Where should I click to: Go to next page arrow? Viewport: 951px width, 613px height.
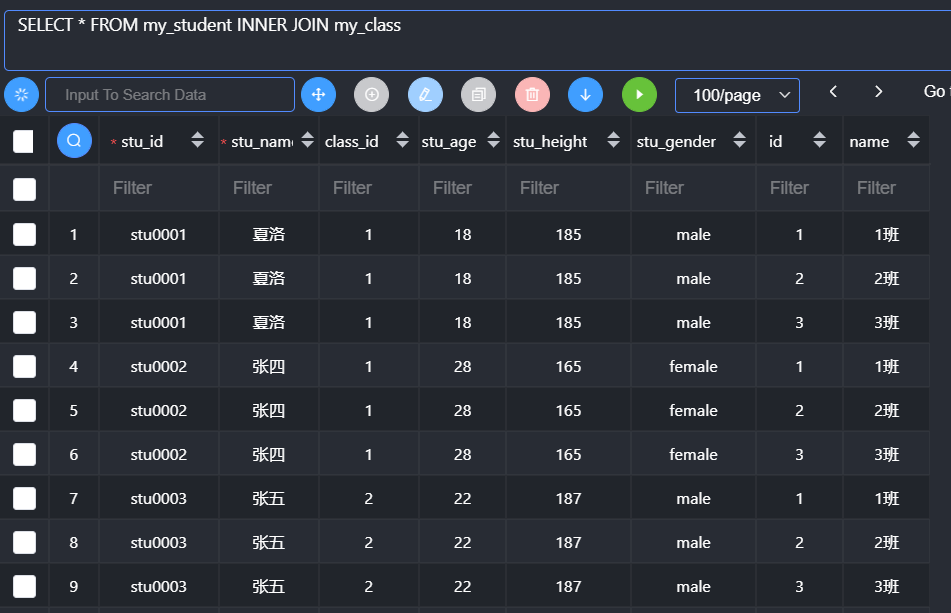click(x=878, y=92)
